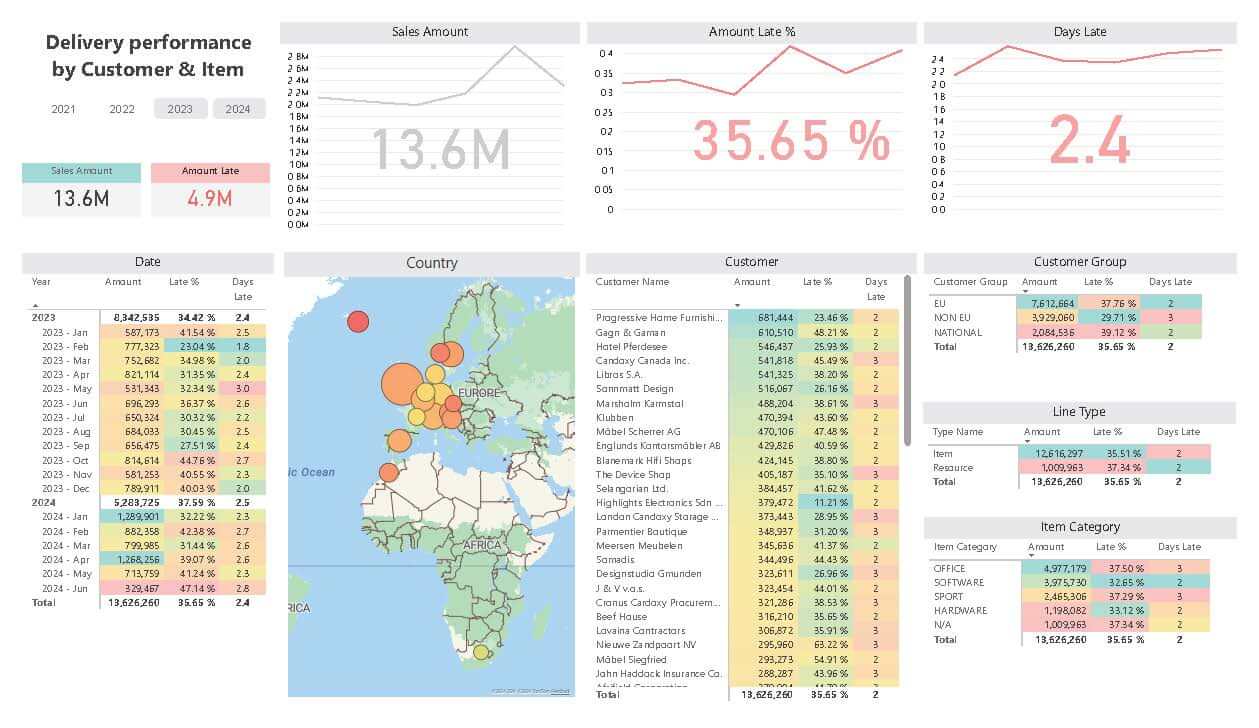Click the Amount Late 4.9M card
Image resolution: width=1259 pixels, height=728 pixels.
pos(210,198)
